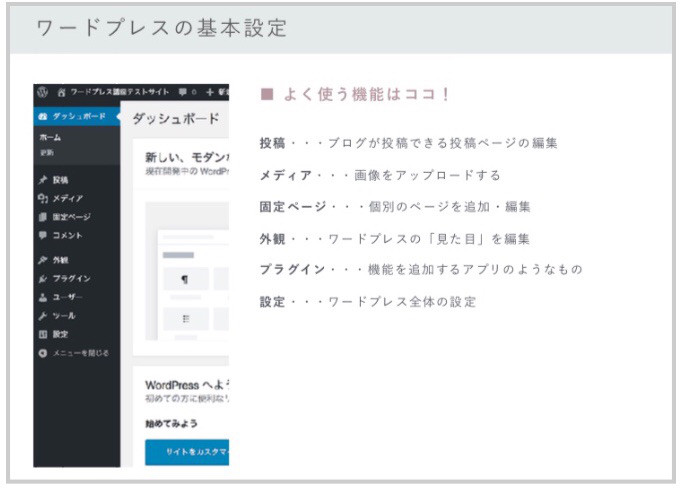The height and width of the screenshot is (488, 681).
Task: Click 始めてみよう heading text
Action: [x=171, y=423]
